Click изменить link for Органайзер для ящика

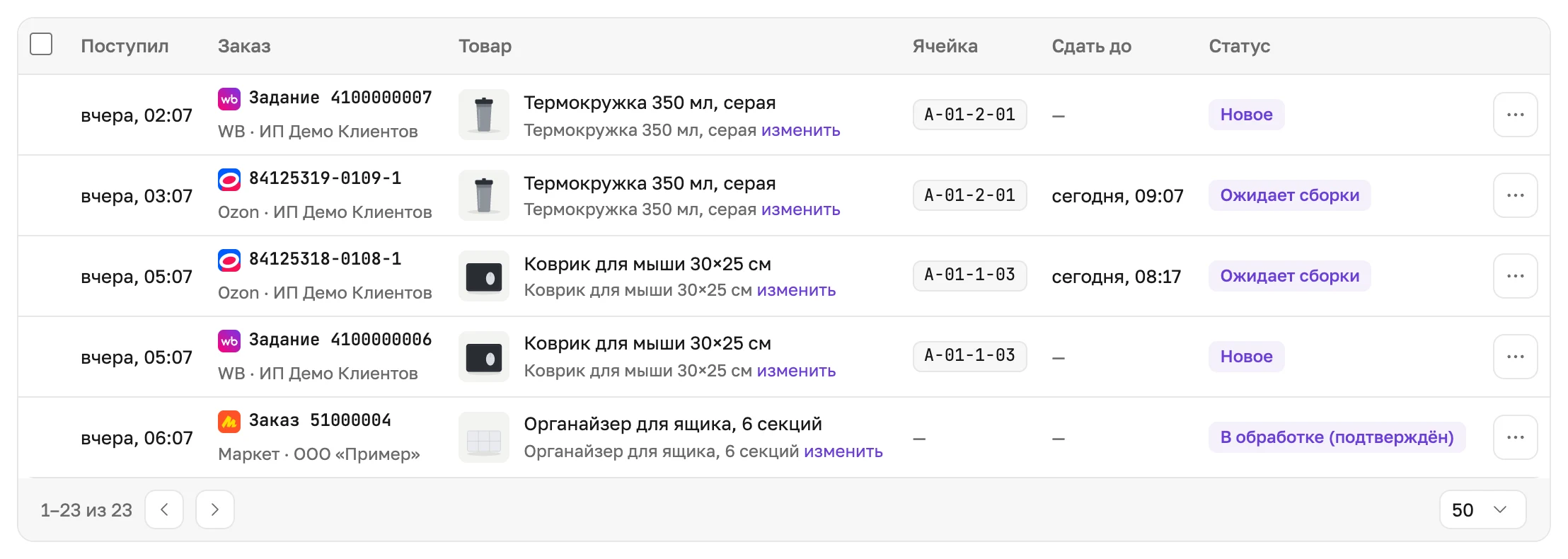point(843,451)
